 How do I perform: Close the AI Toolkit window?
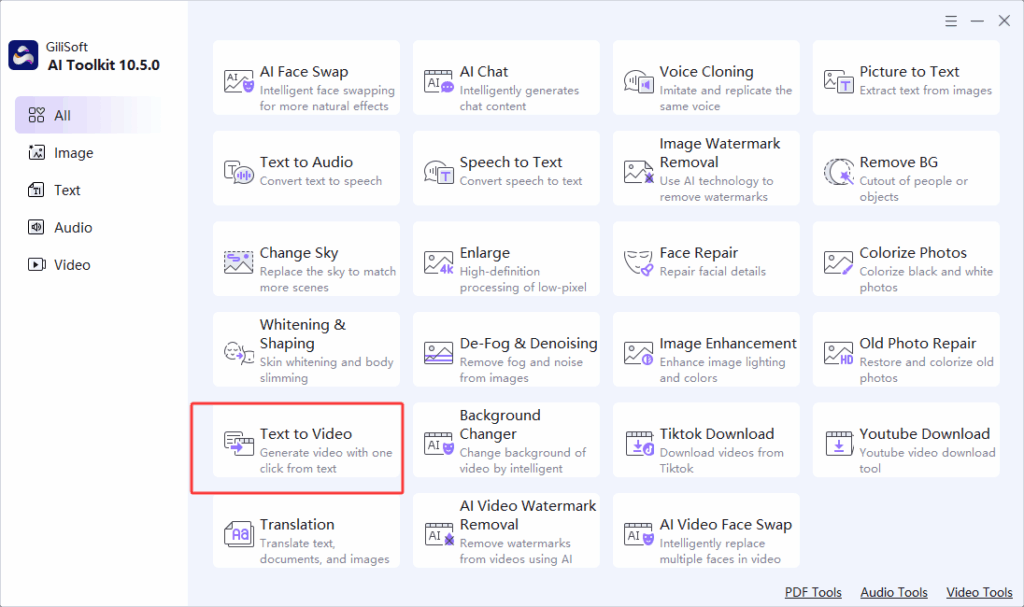tap(1004, 21)
